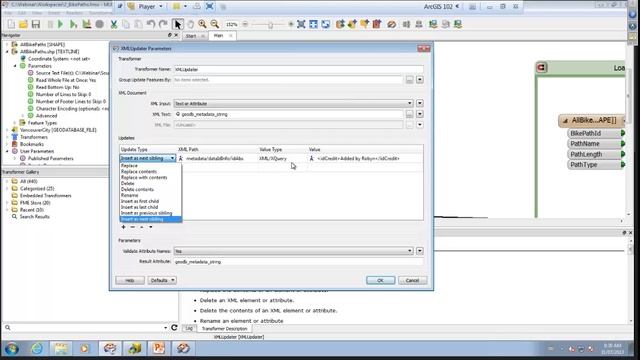Click the XML Path cell in first row
The height and width of the screenshot is (360, 640).
tap(218, 158)
